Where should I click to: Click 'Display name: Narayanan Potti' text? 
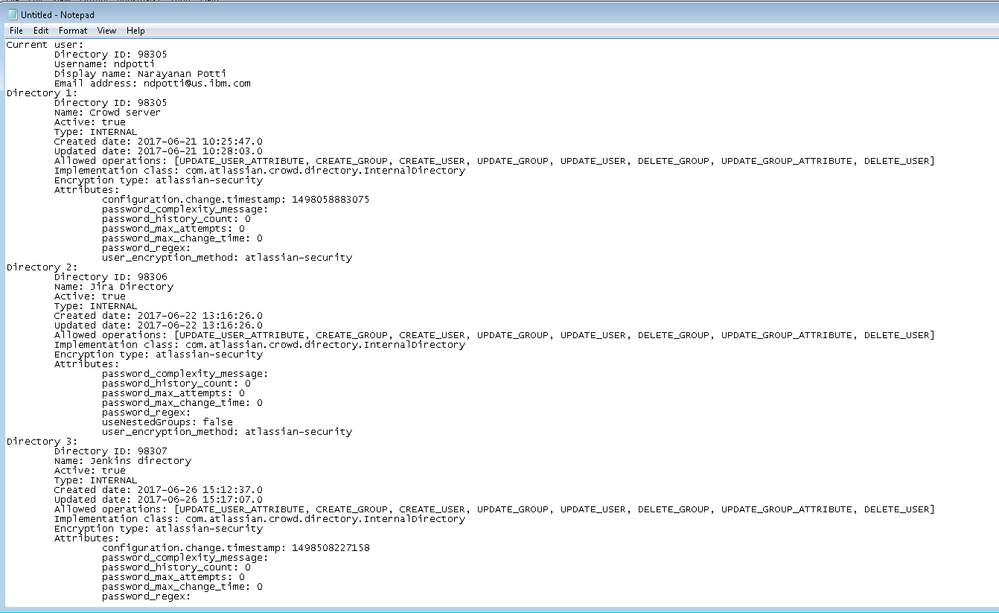tap(140, 73)
